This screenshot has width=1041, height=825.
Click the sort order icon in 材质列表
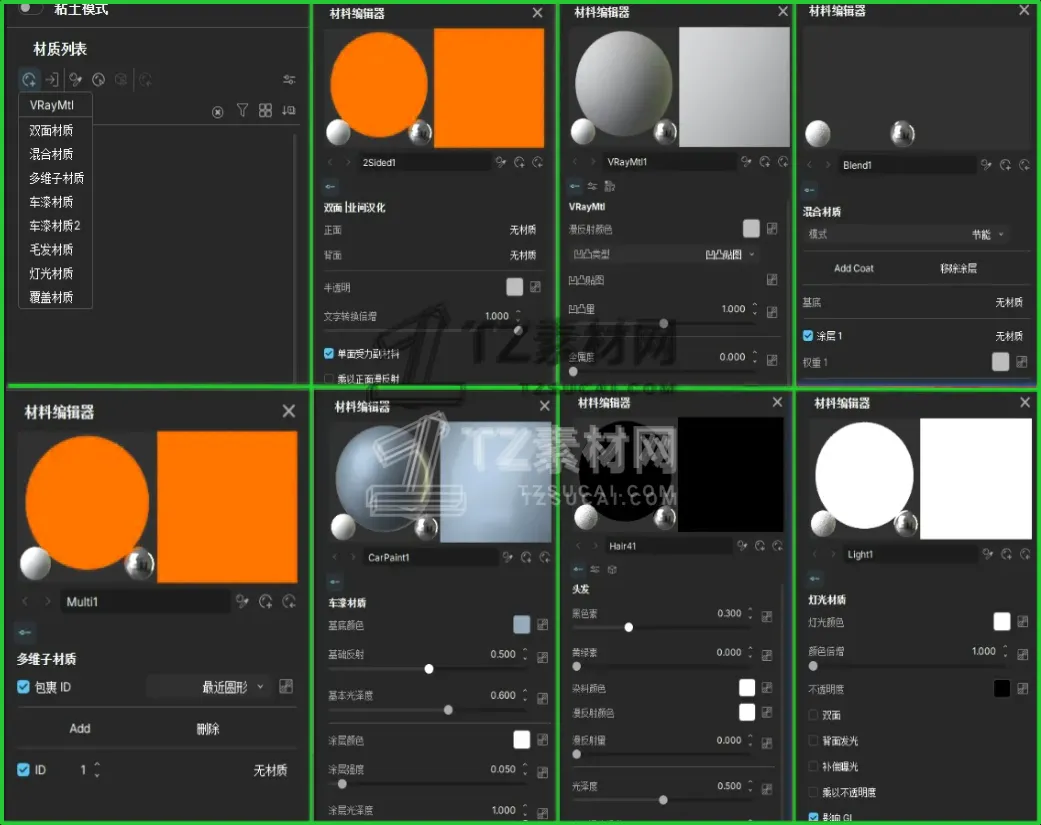288,110
